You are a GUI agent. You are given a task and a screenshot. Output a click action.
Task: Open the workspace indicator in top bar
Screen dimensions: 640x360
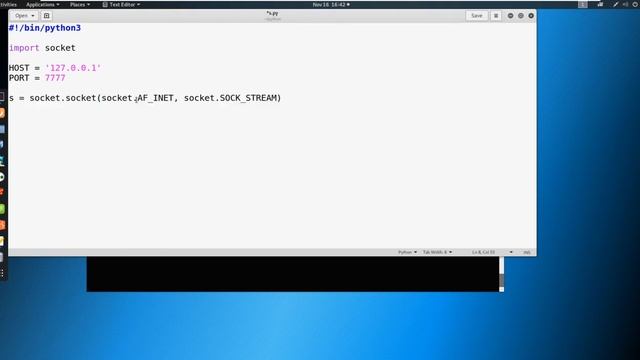[x=582, y=4]
